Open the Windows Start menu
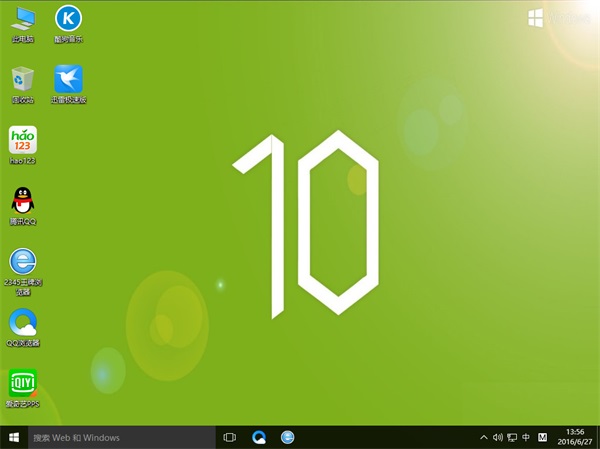 tap(14, 437)
